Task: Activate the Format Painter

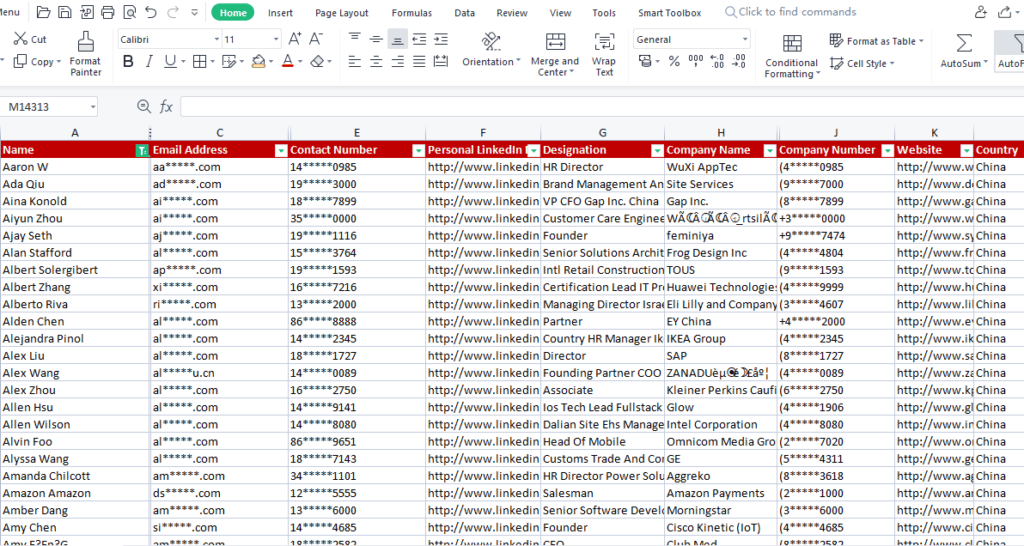Action: click(x=86, y=54)
